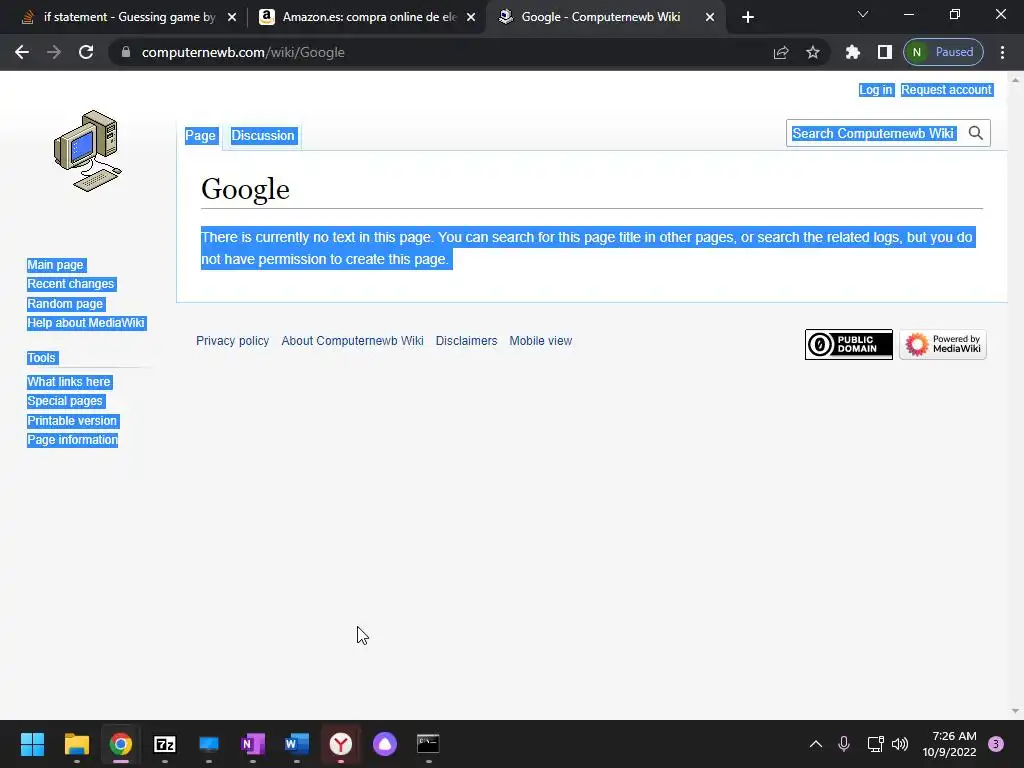Click the page vertical scrollbar
1024x768 pixels.
1015,396
